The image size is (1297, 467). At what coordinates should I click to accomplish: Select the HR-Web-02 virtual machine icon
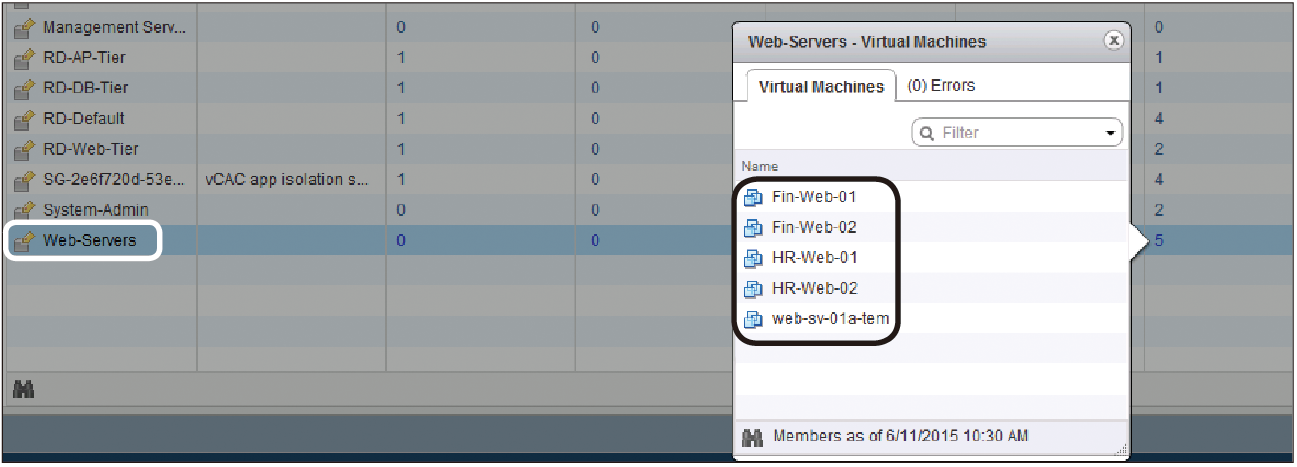755,289
